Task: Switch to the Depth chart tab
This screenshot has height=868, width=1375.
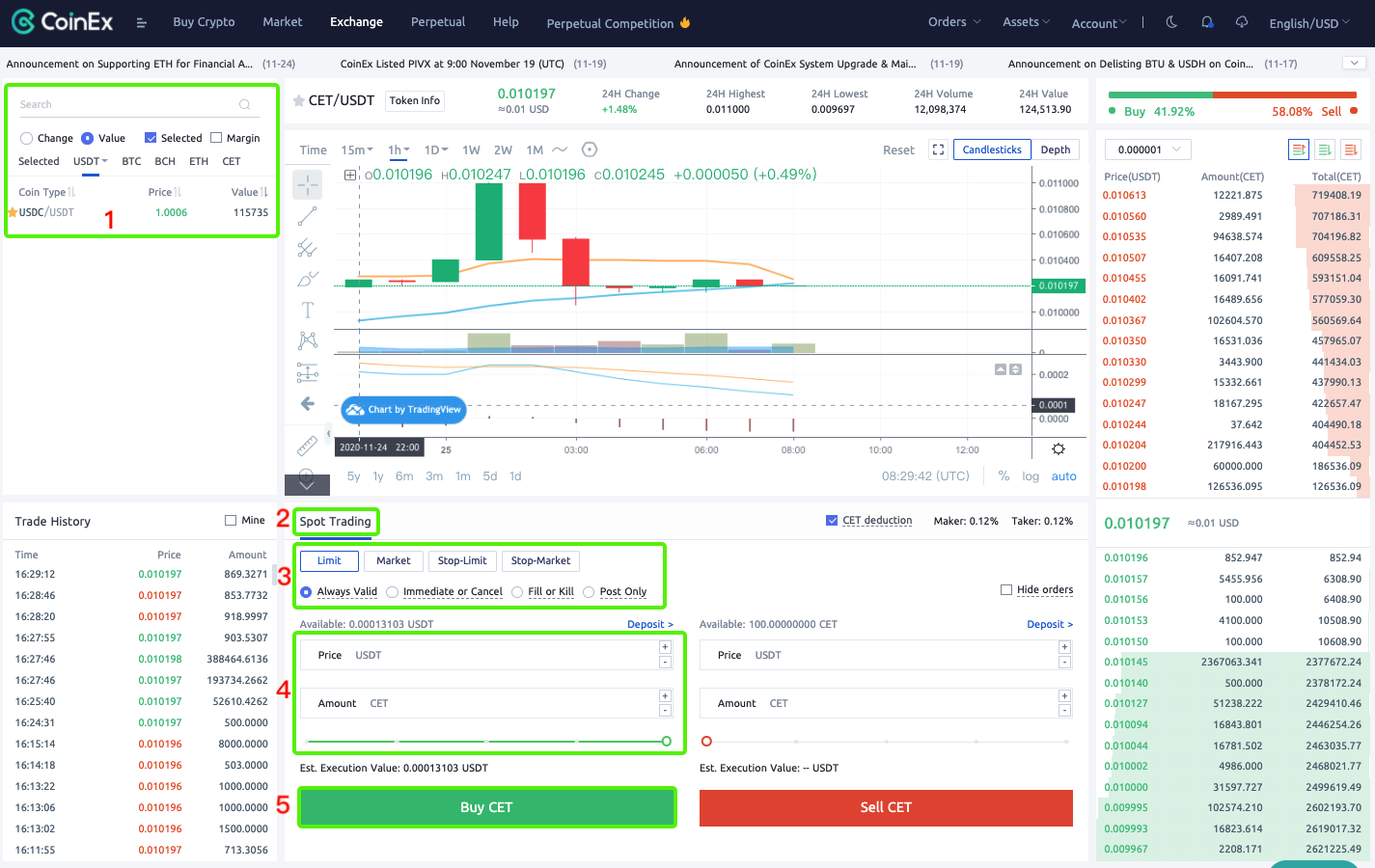Action: pos(1057,149)
